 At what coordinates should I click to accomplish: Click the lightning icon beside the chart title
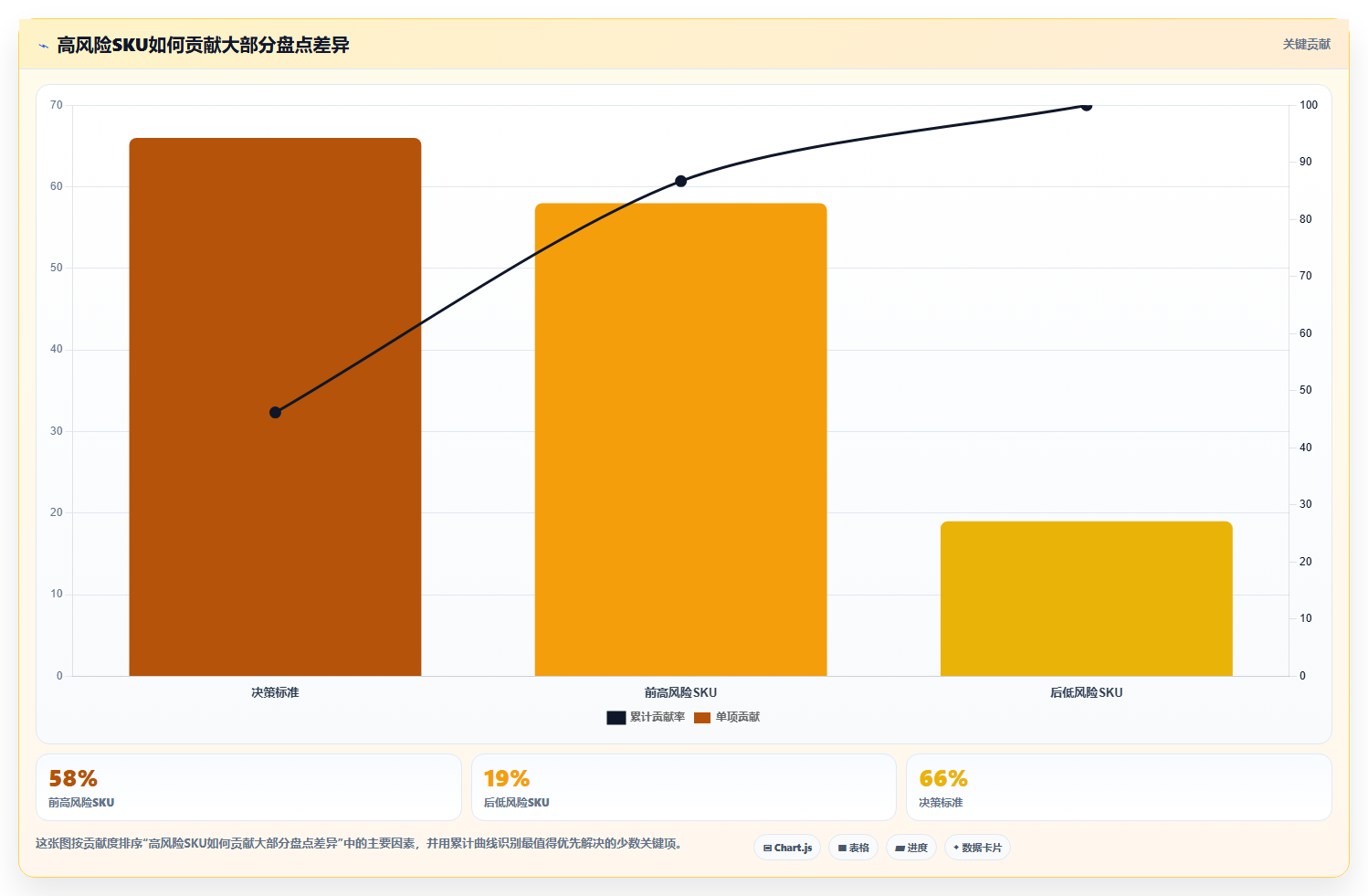(43, 46)
